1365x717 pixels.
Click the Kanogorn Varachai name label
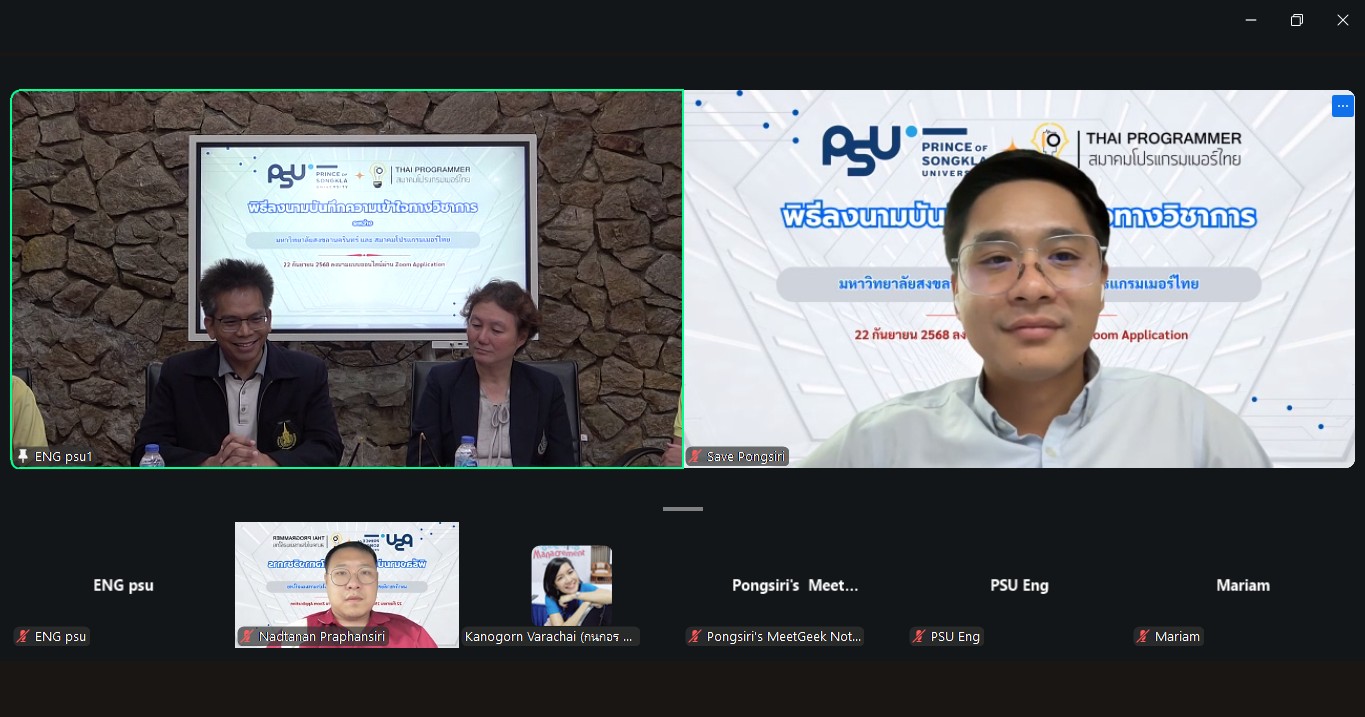click(x=551, y=637)
